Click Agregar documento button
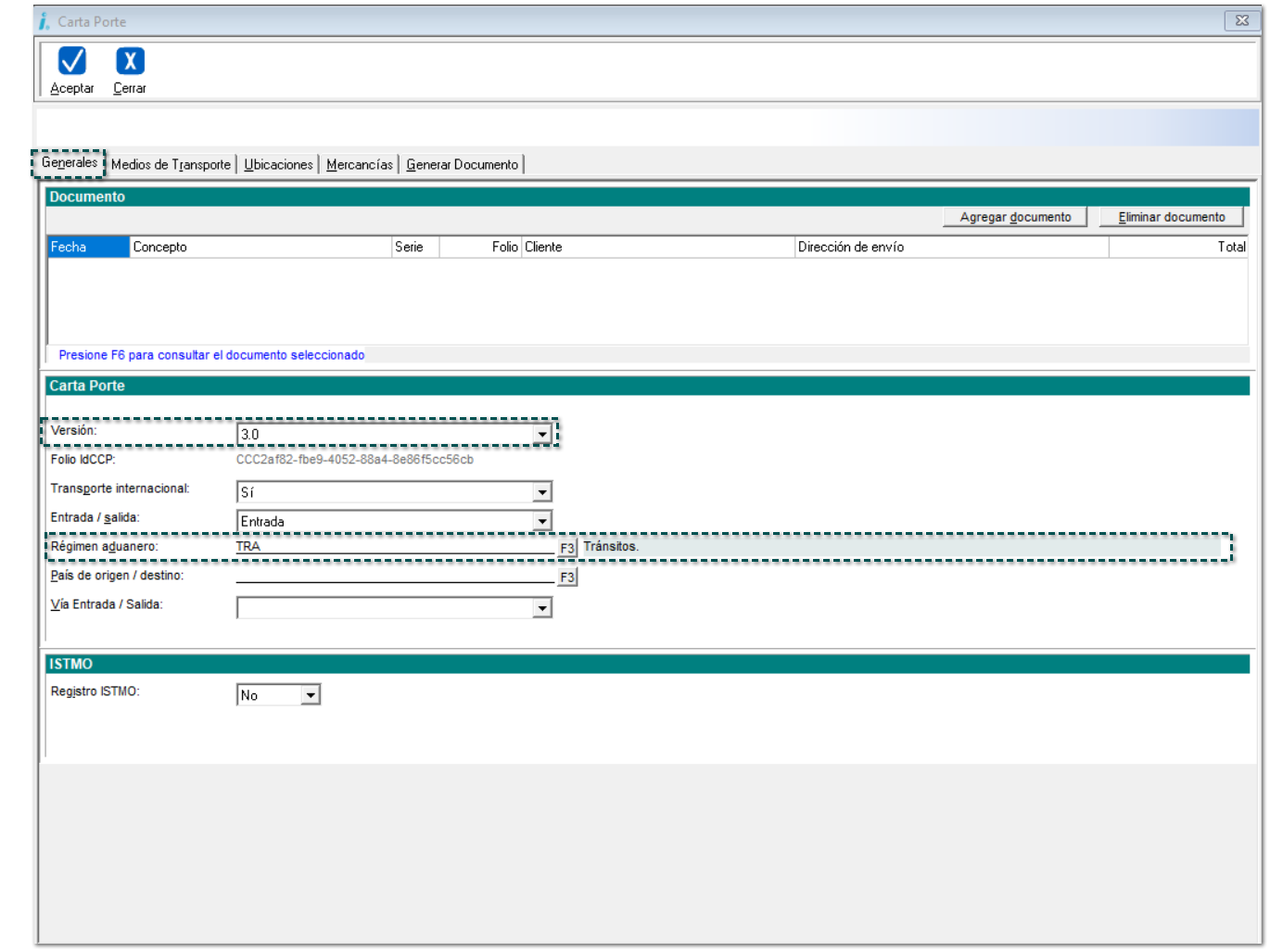Viewport: 1270px width, 952px height. coord(1015,217)
